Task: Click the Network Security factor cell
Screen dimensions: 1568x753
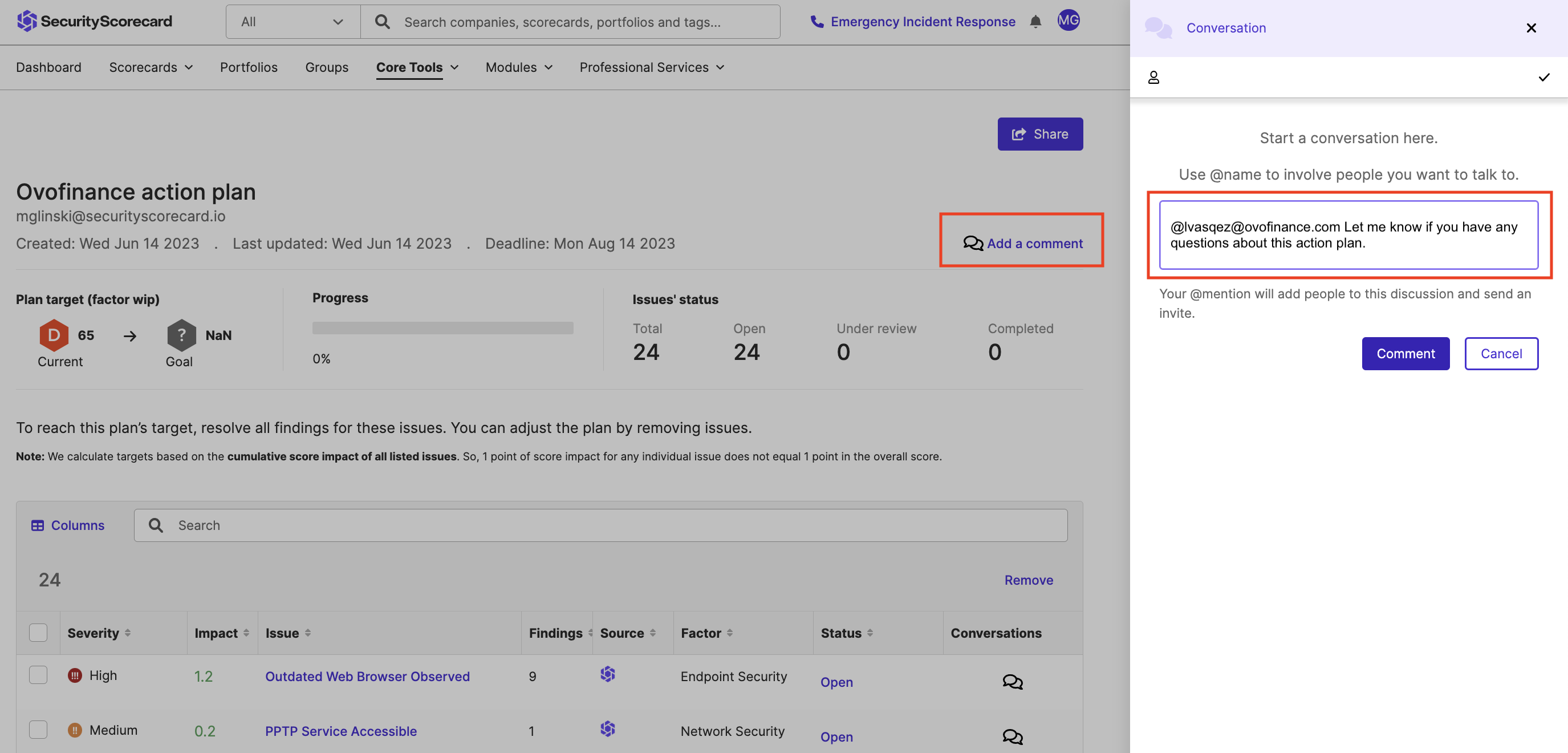Action: 732,731
